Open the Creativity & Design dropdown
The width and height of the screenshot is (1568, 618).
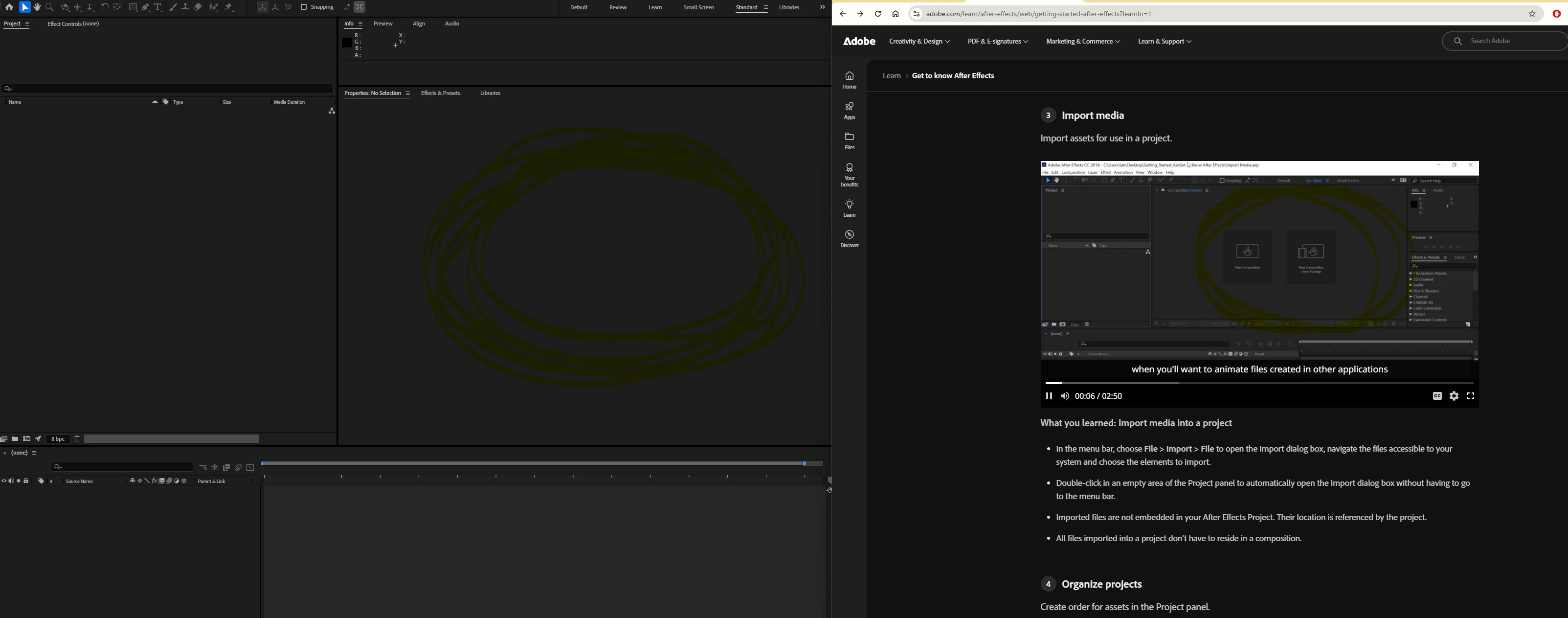click(919, 42)
